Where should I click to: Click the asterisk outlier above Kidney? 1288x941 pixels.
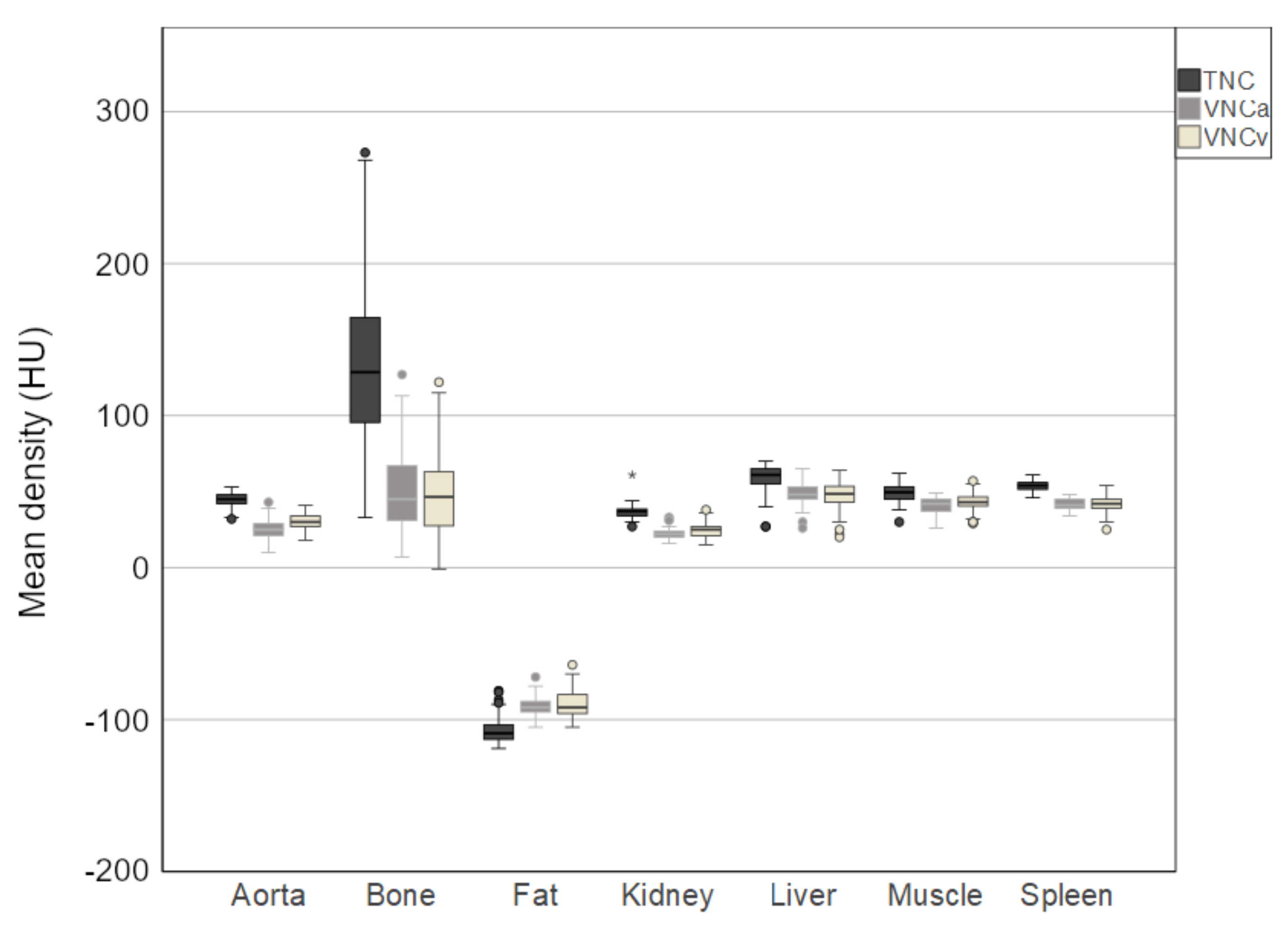pyautogui.click(x=632, y=475)
